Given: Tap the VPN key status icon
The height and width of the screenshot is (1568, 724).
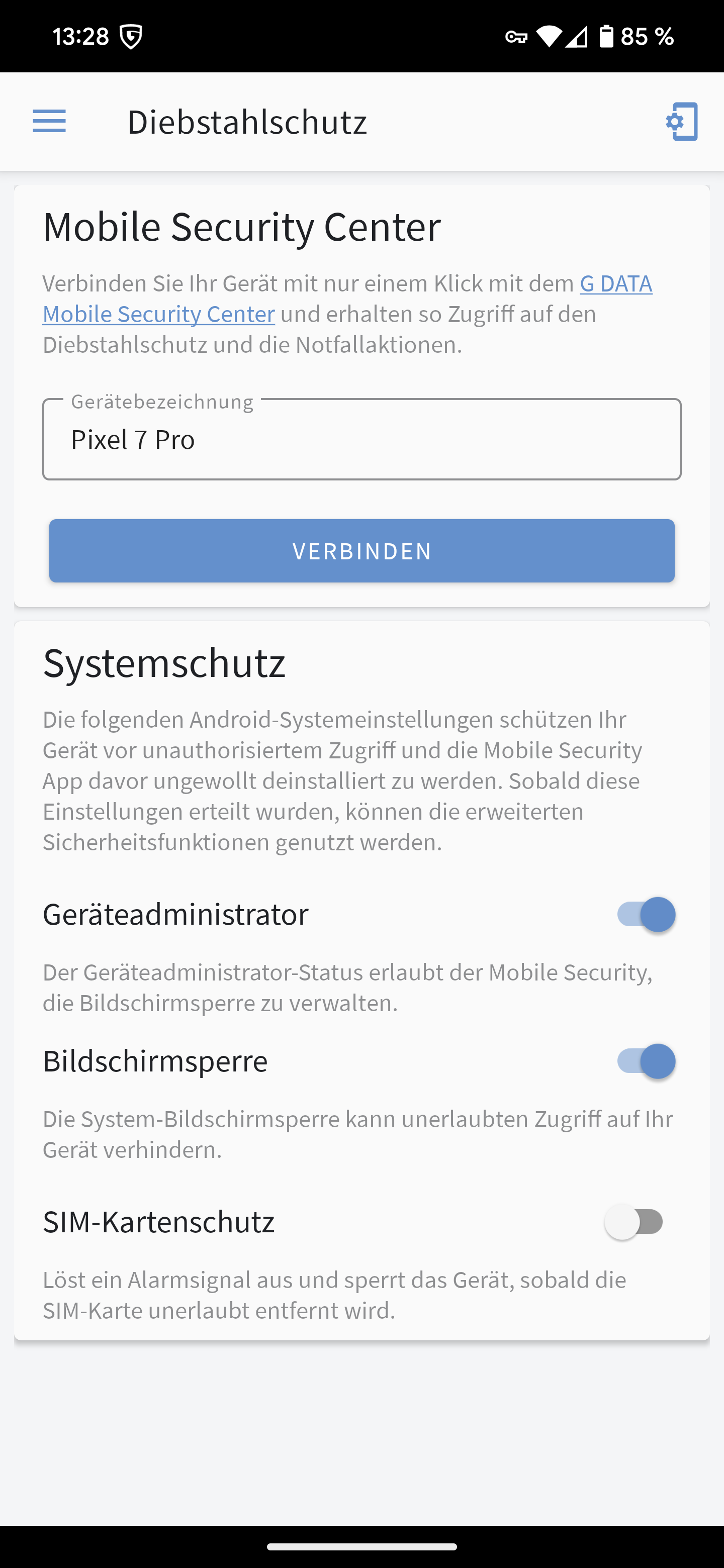Looking at the screenshot, I should tap(516, 37).
